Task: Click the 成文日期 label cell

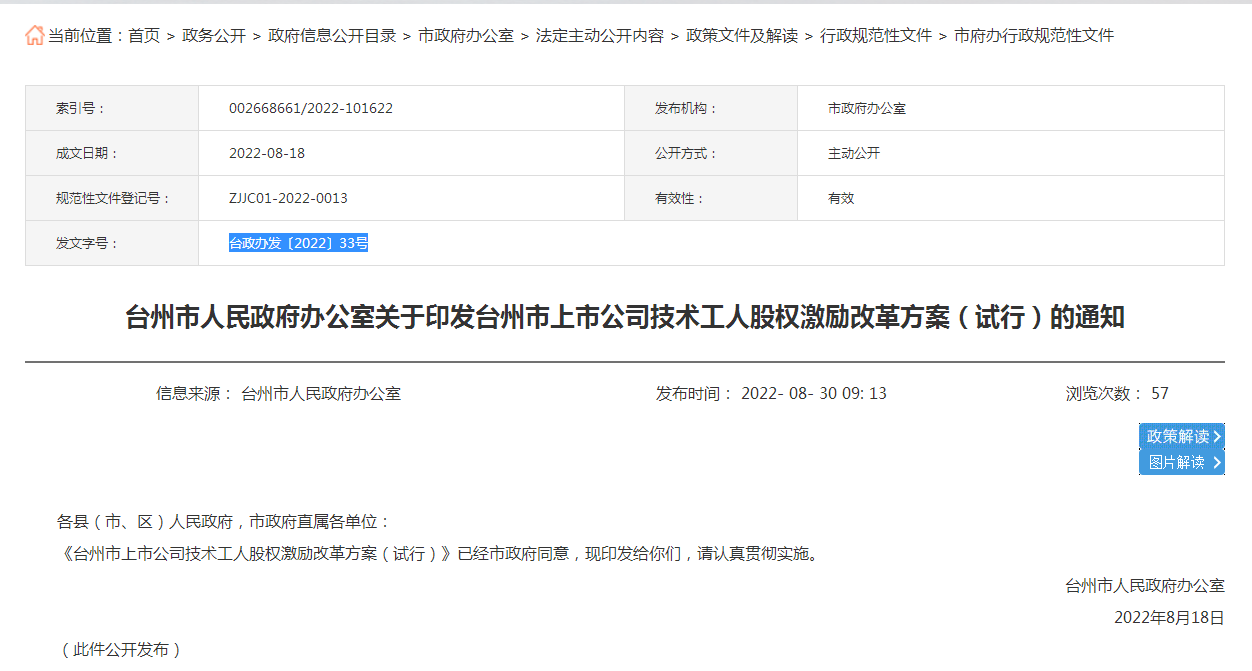Action: click(x=112, y=153)
